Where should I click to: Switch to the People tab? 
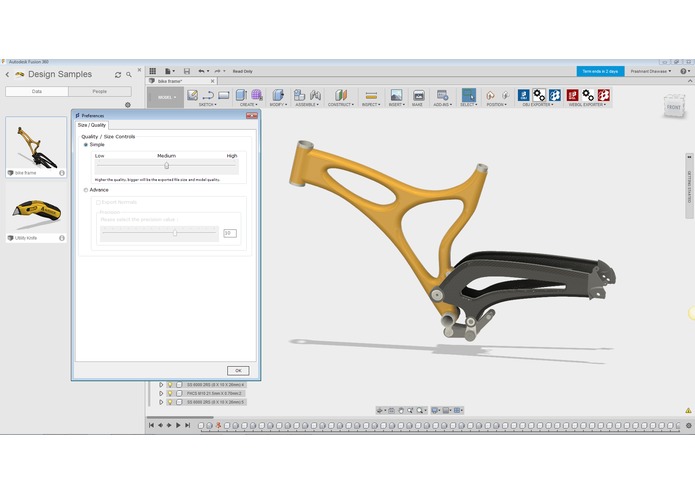pyautogui.click(x=100, y=91)
